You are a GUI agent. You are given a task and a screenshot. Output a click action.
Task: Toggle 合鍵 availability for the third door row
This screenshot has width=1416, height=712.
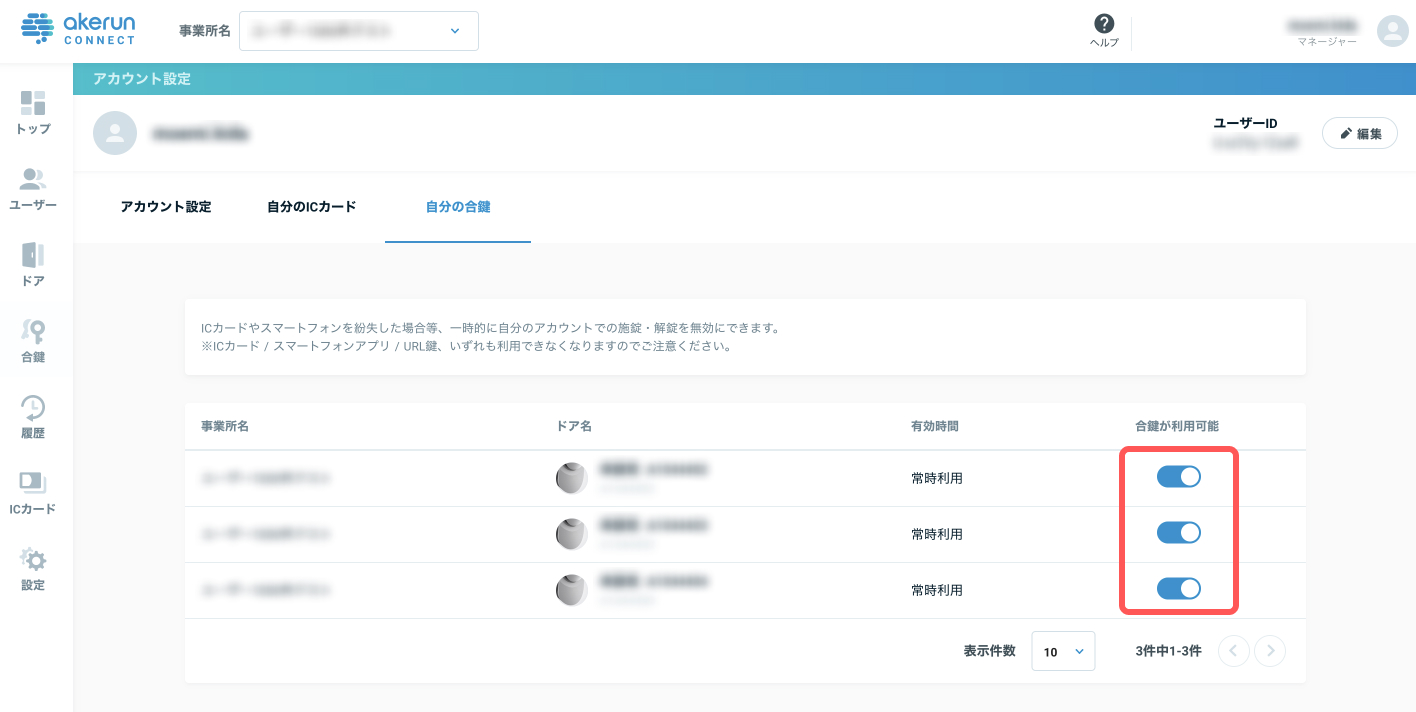click(1179, 589)
